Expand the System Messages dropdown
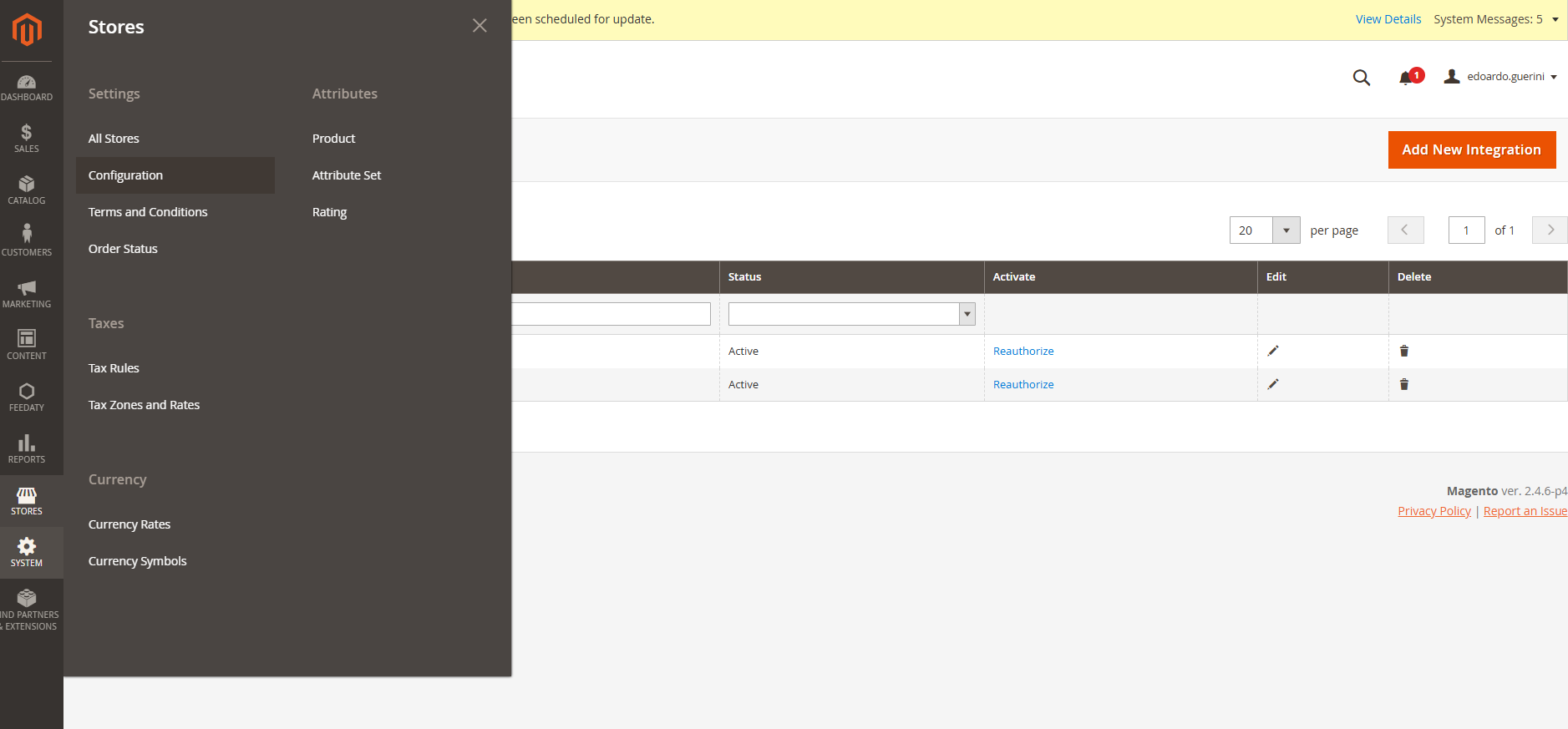The width and height of the screenshot is (1568, 729). (1496, 19)
